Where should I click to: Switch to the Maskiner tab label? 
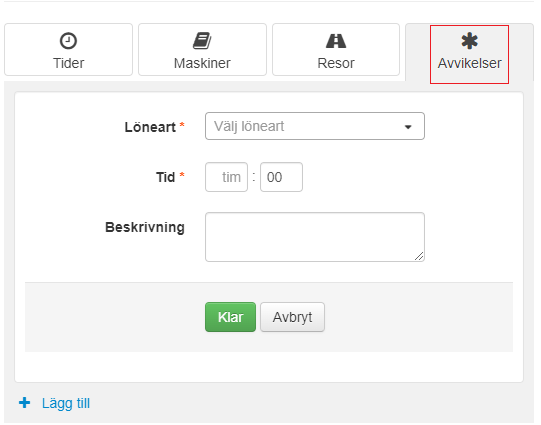point(202,63)
